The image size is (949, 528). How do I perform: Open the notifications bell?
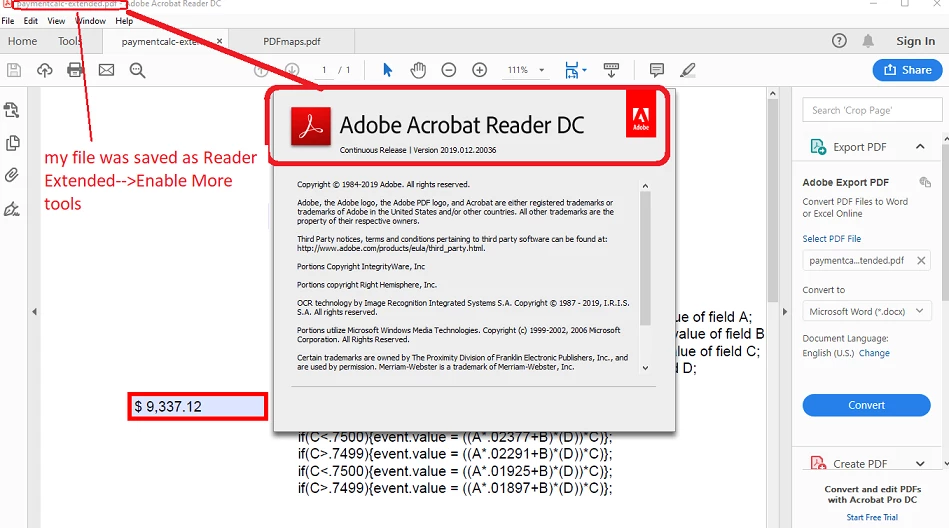[x=868, y=41]
